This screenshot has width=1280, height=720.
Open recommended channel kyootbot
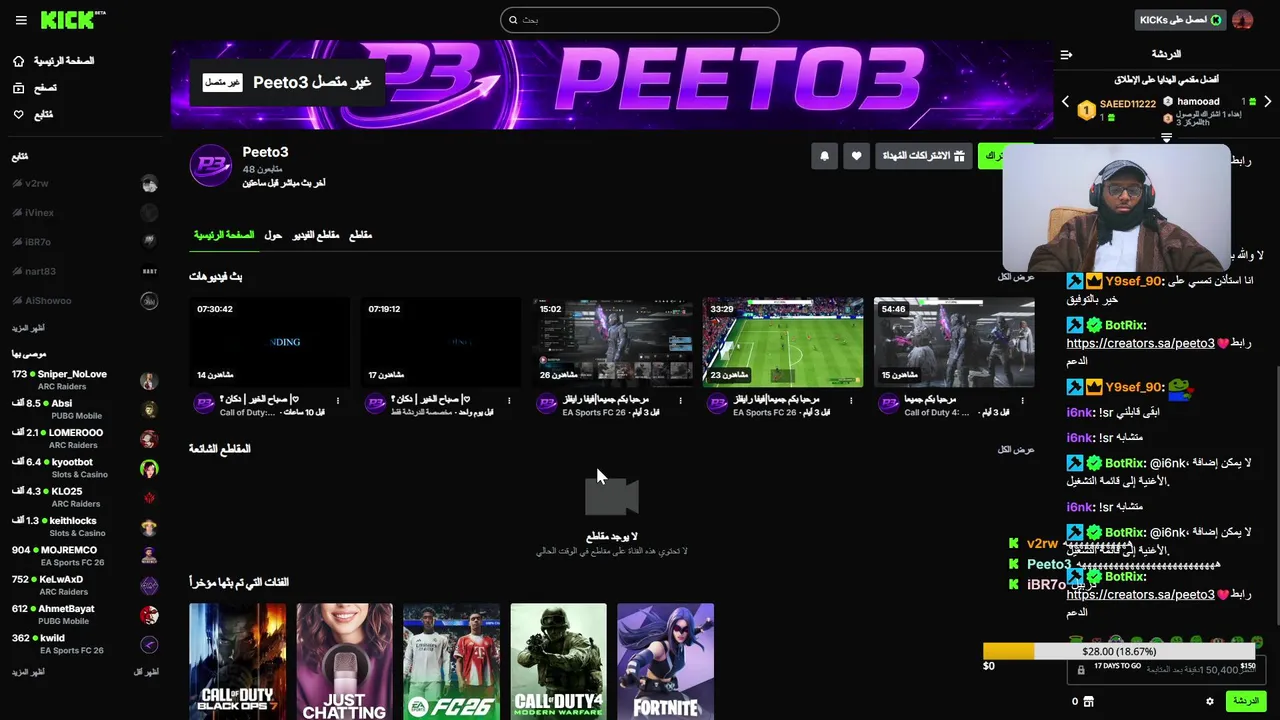click(85, 468)
